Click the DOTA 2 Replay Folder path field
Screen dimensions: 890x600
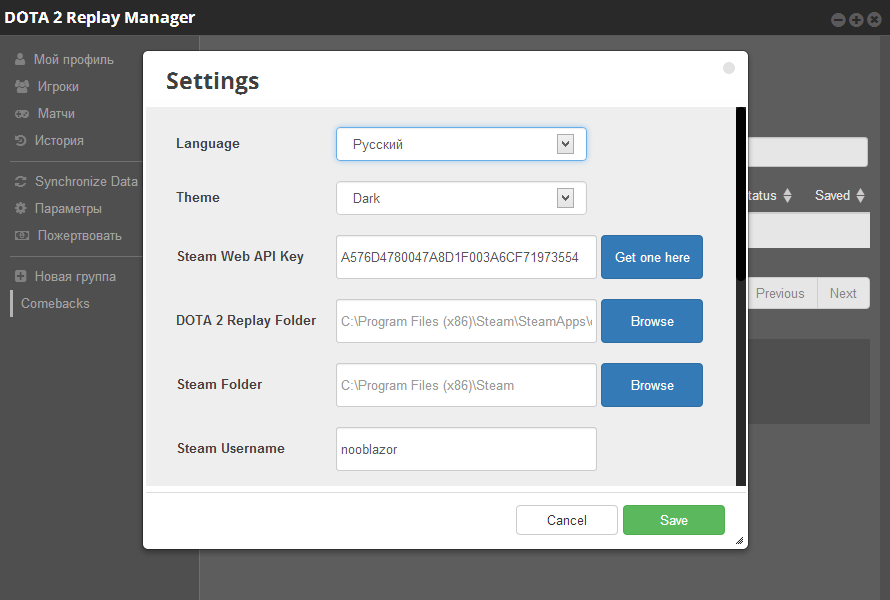[466, 321]
